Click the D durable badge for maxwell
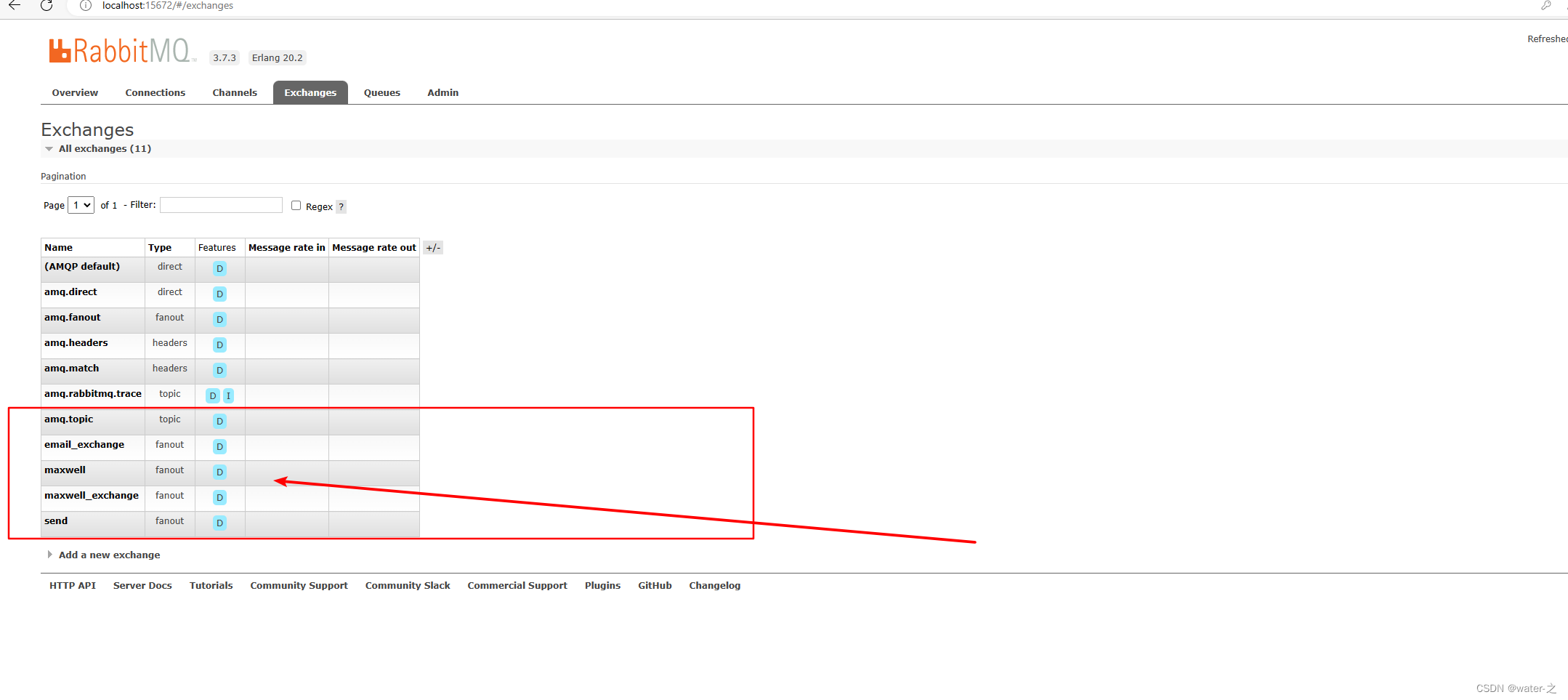The image size is (1568, 700). 219,472
